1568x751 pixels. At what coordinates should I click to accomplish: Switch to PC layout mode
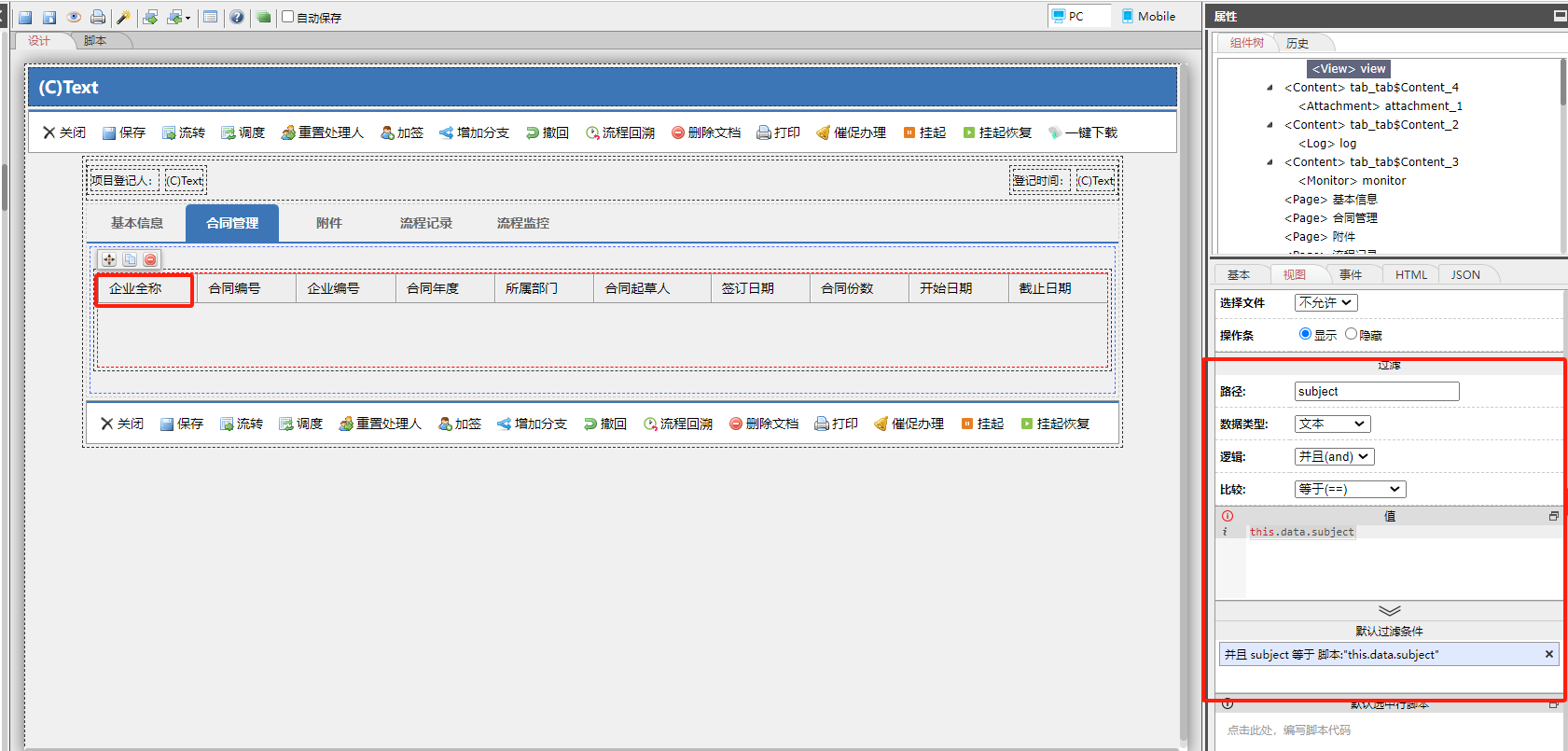point(1080,16)
